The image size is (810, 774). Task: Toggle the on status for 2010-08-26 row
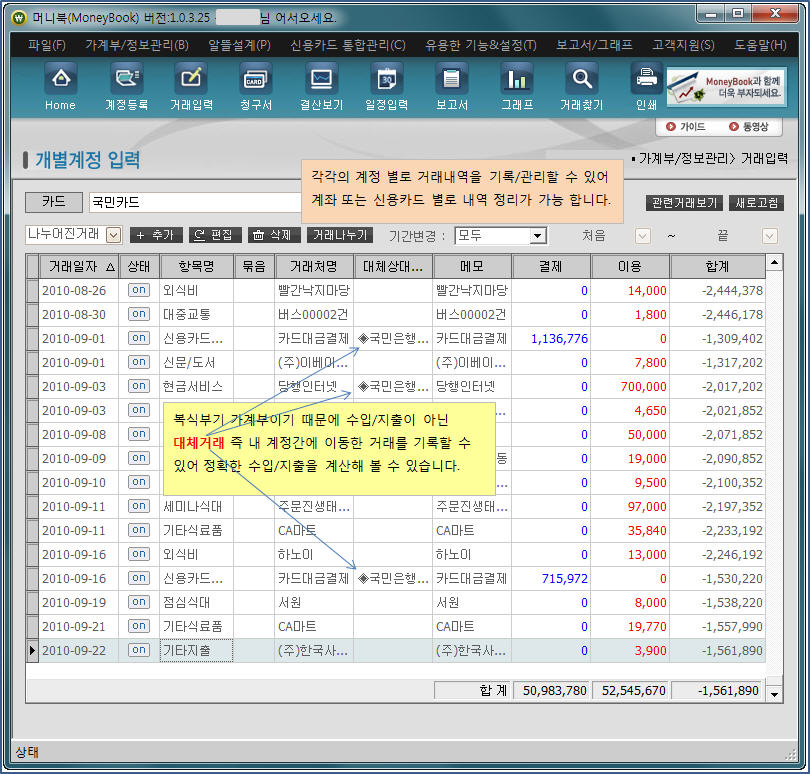139,290
